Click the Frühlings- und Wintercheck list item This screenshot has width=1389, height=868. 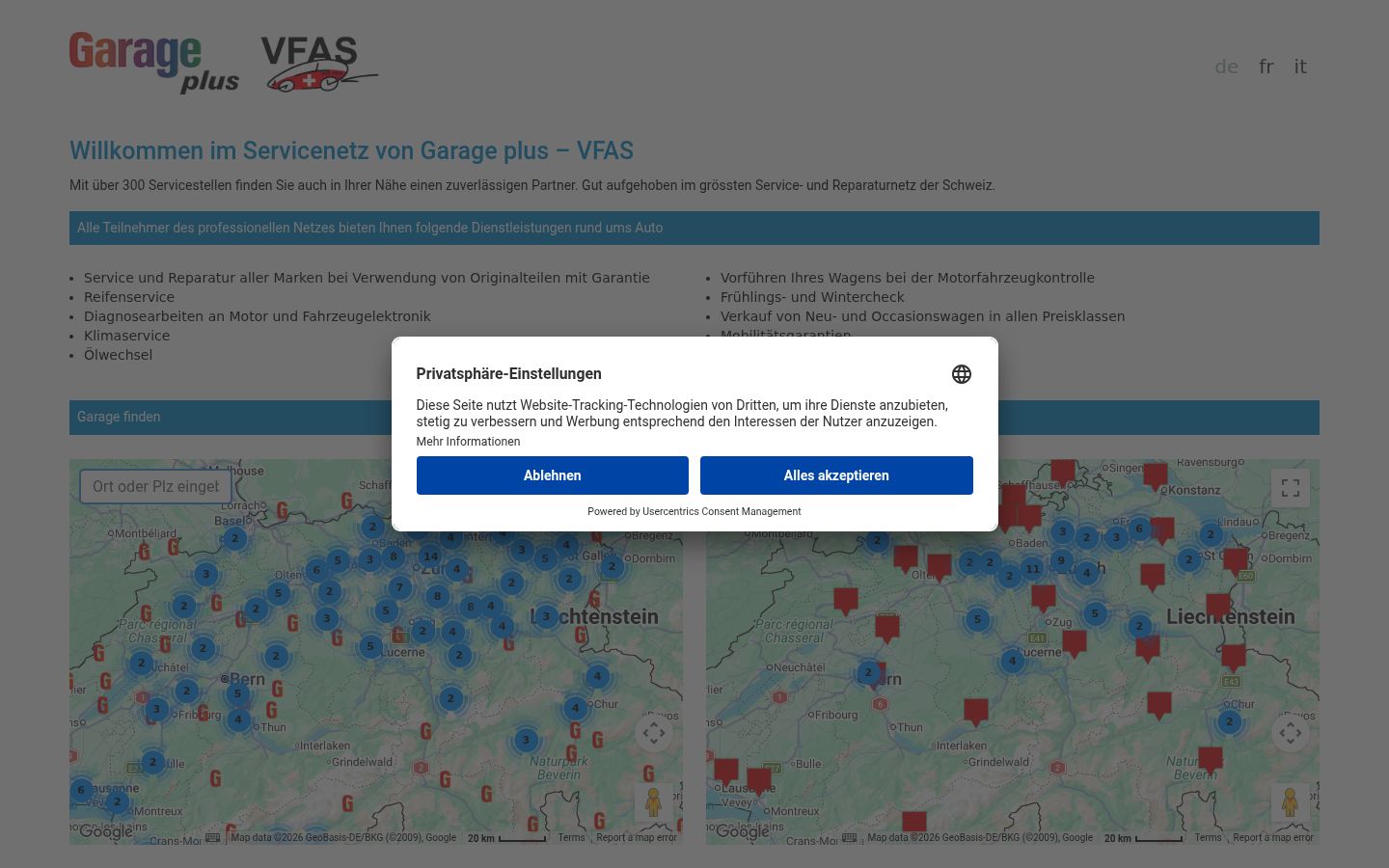pyautogui.click(x=812, y=297)
